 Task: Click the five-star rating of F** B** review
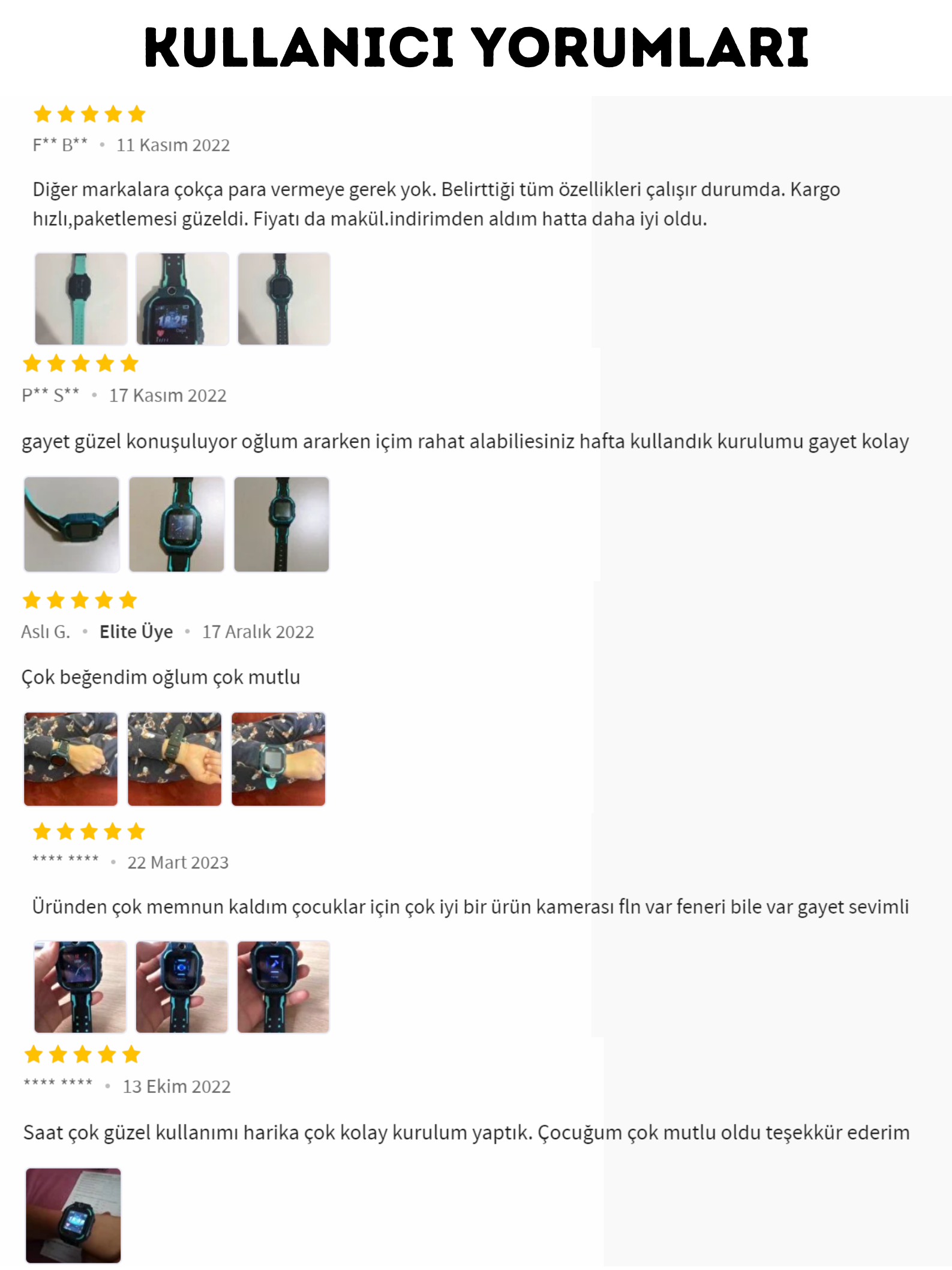pos(90,114)
